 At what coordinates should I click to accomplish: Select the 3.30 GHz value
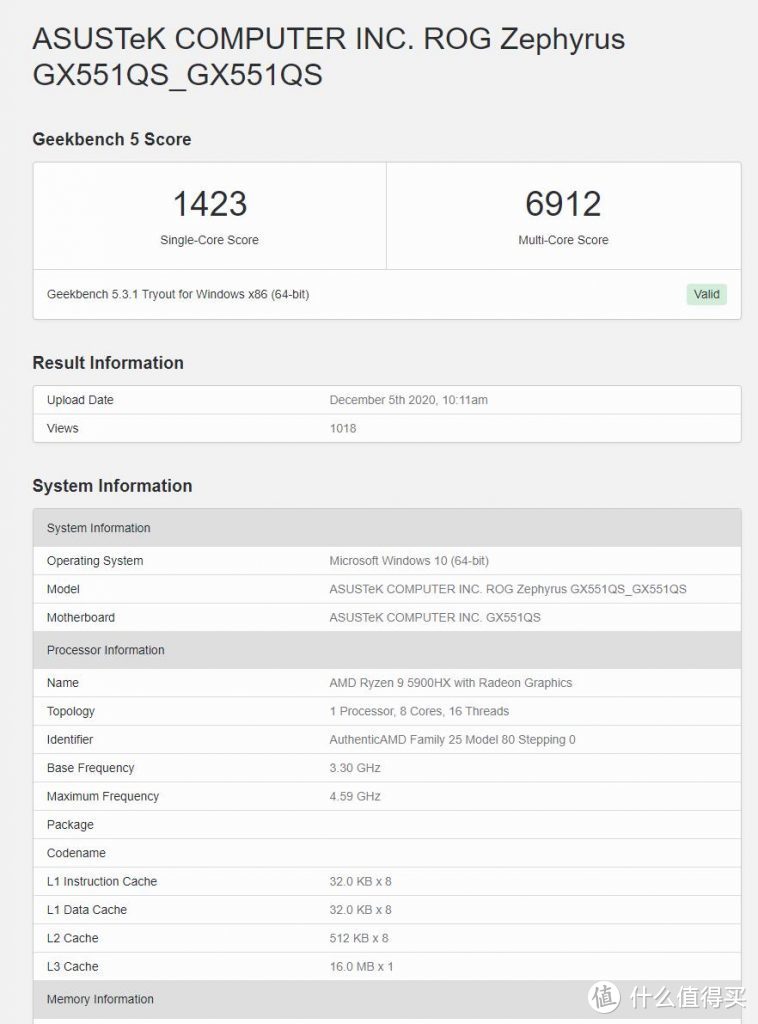click(355, 768)
